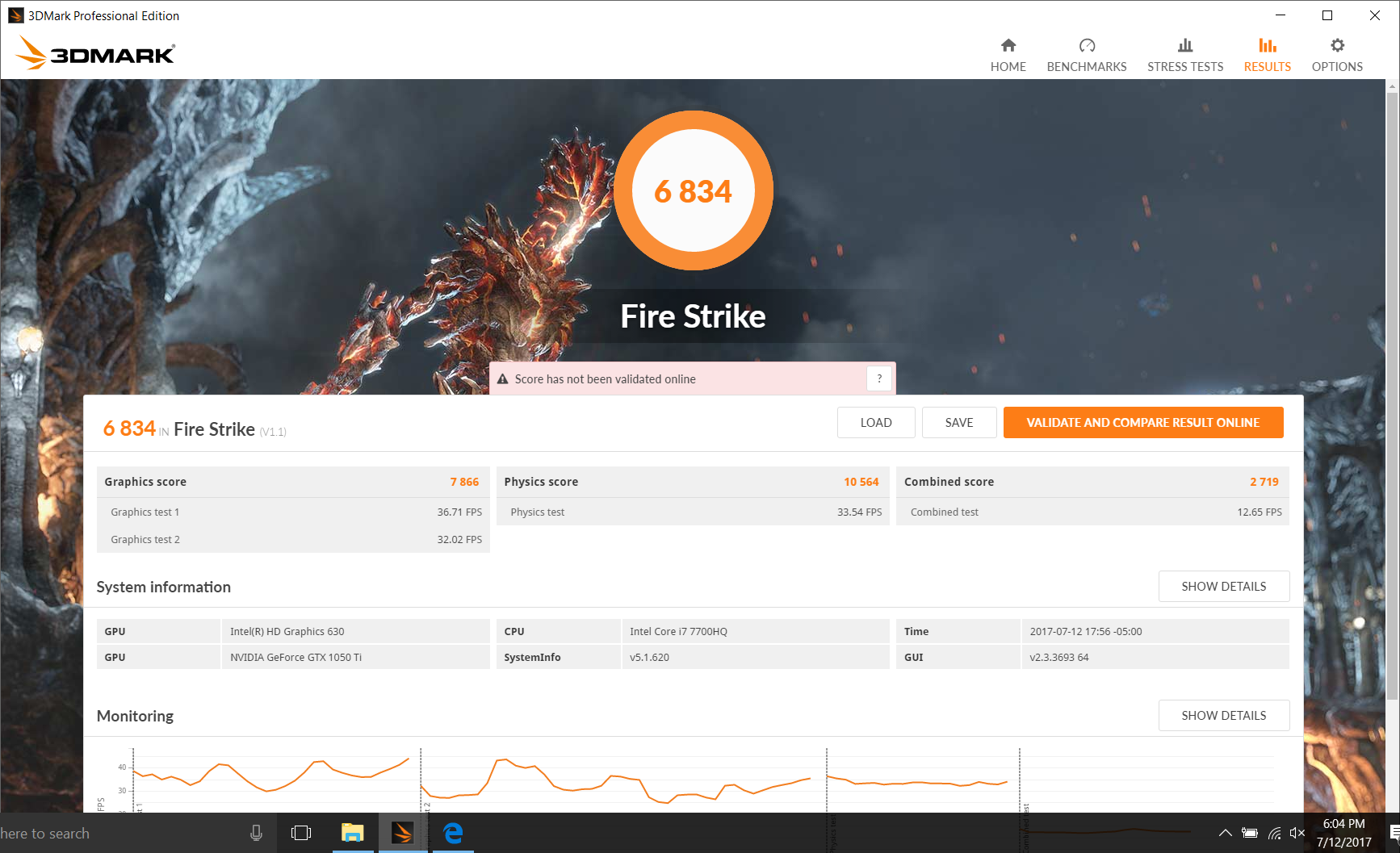1400x853 pixels.
Task: Click the muted volume tray icon
Action: tap(1297, 834)
